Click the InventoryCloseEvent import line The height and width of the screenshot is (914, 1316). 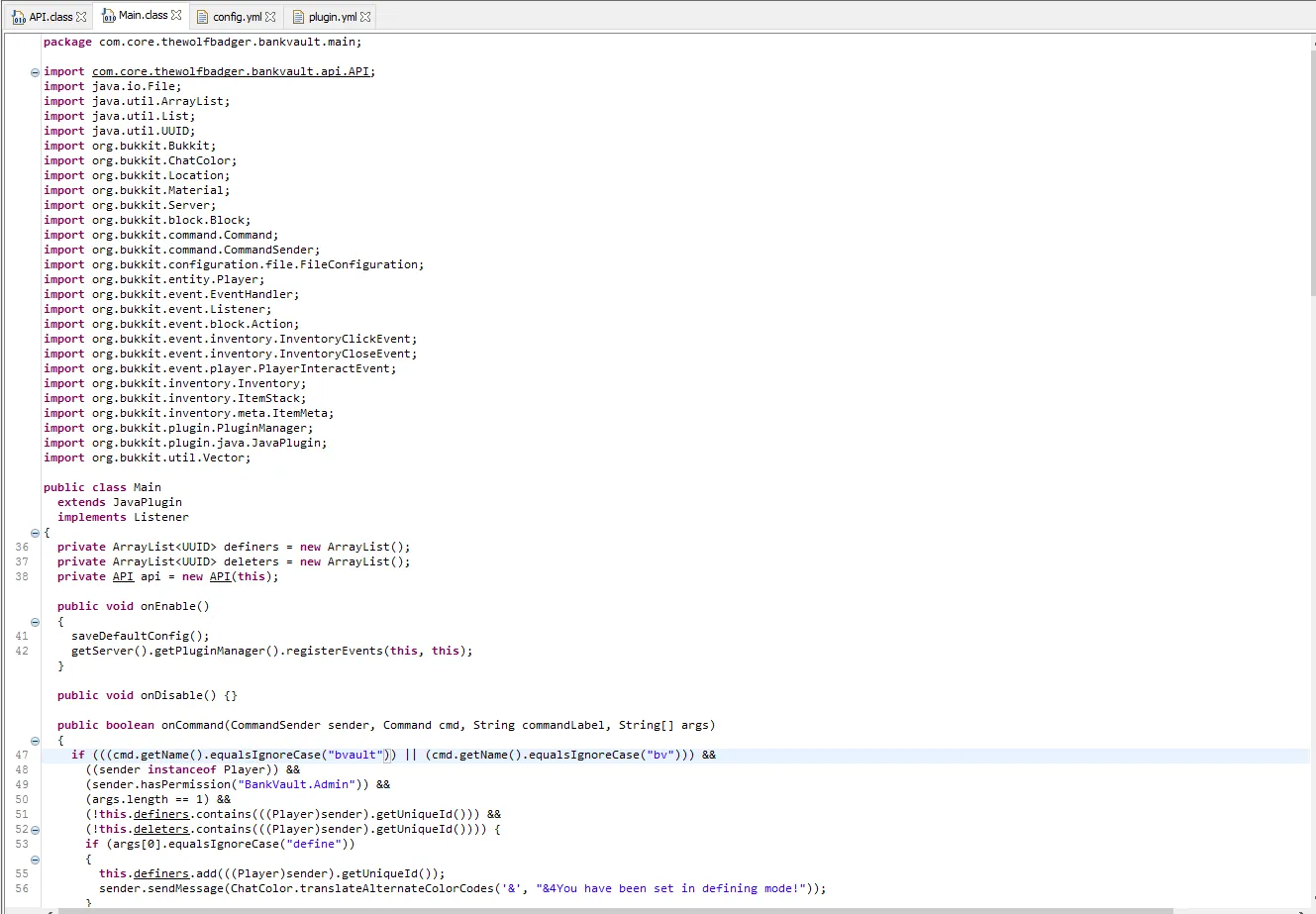pos(231,354)
